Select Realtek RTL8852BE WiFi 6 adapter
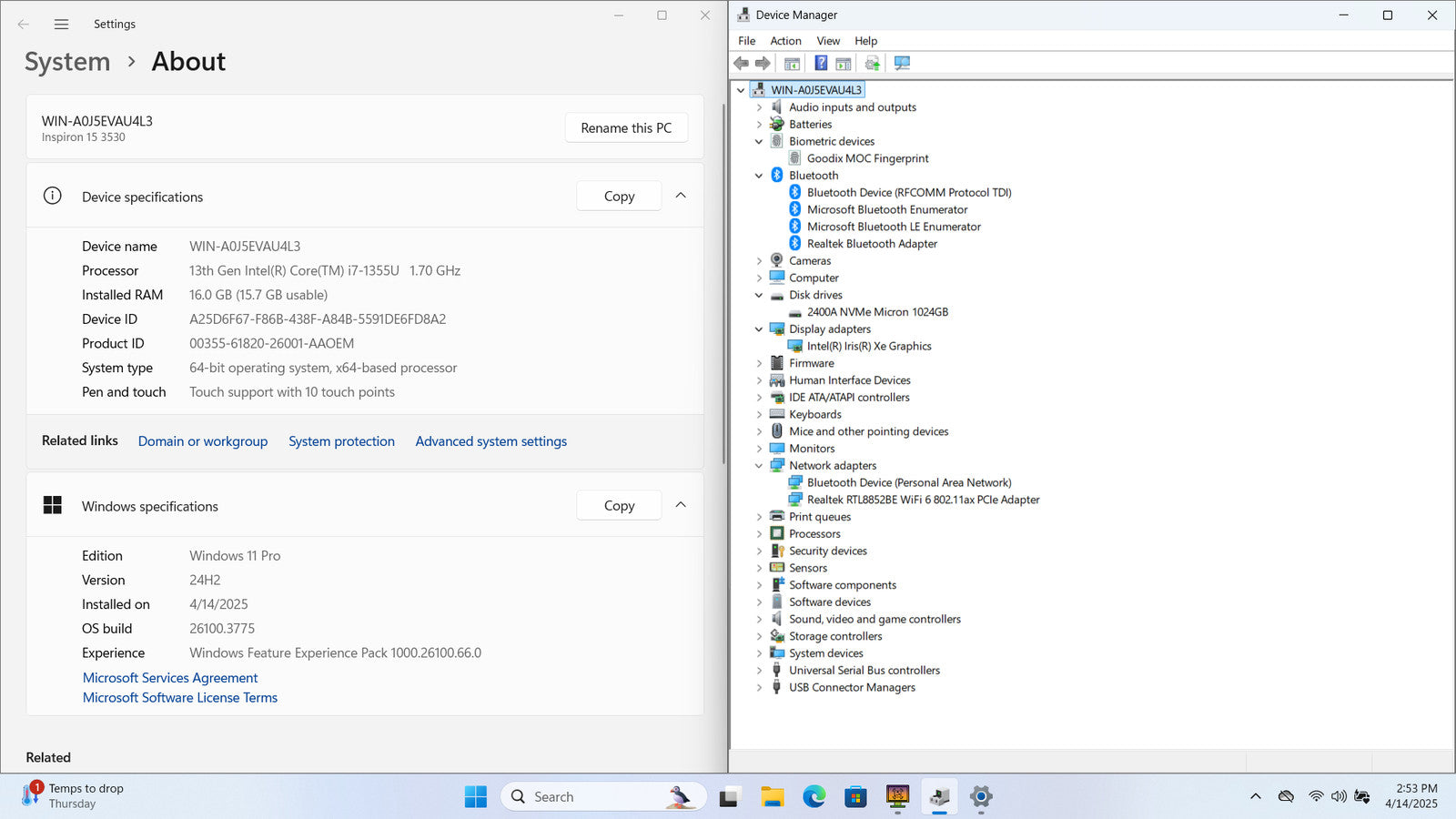Image resolution: width=1456 pixels, height=819 pixels. [x=922, y=500]
